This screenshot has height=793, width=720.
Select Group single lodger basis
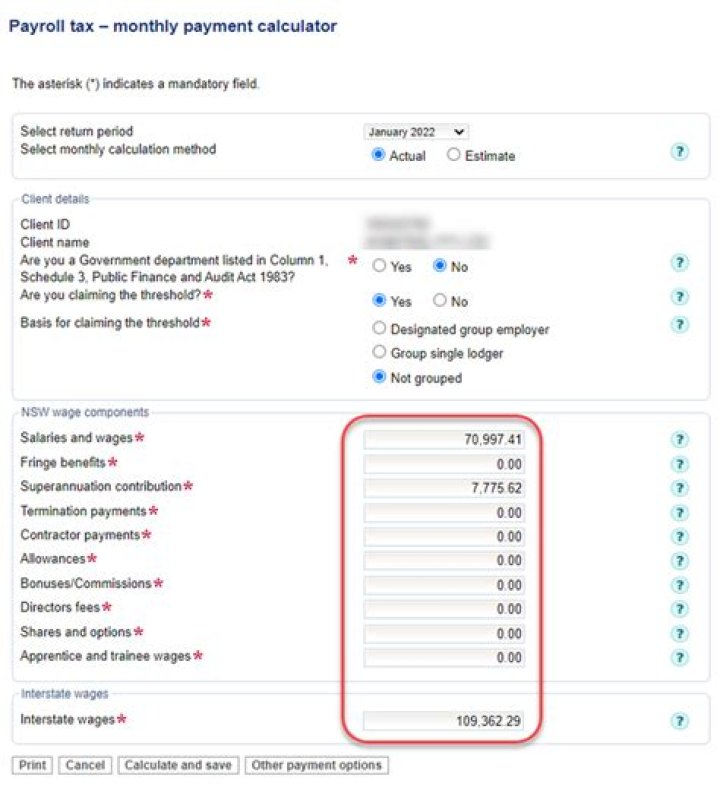point(379,352)
